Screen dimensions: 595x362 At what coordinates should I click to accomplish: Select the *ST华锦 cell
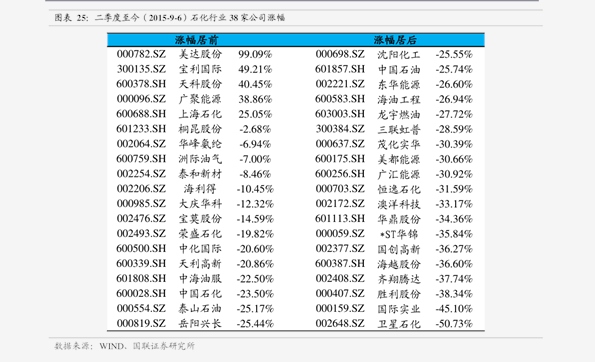[399, 234]
